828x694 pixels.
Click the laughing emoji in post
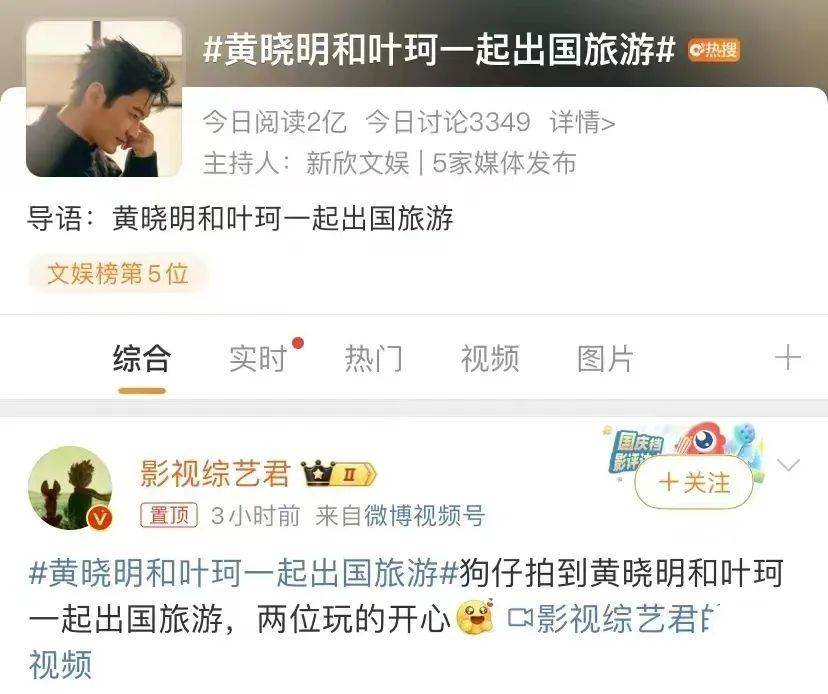pos(475,617)
